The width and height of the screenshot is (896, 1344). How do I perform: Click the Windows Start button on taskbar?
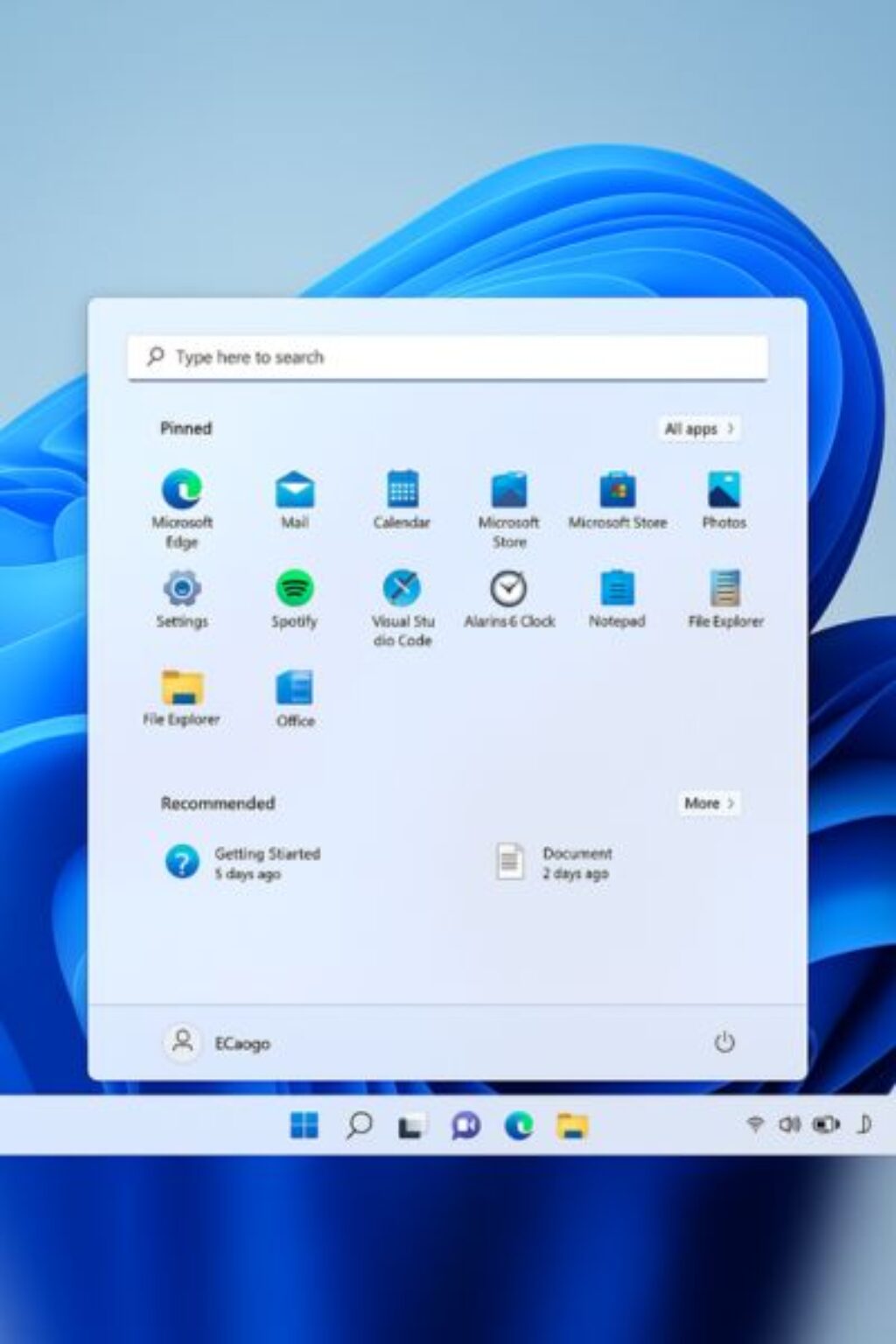(x=304, y=1125)
